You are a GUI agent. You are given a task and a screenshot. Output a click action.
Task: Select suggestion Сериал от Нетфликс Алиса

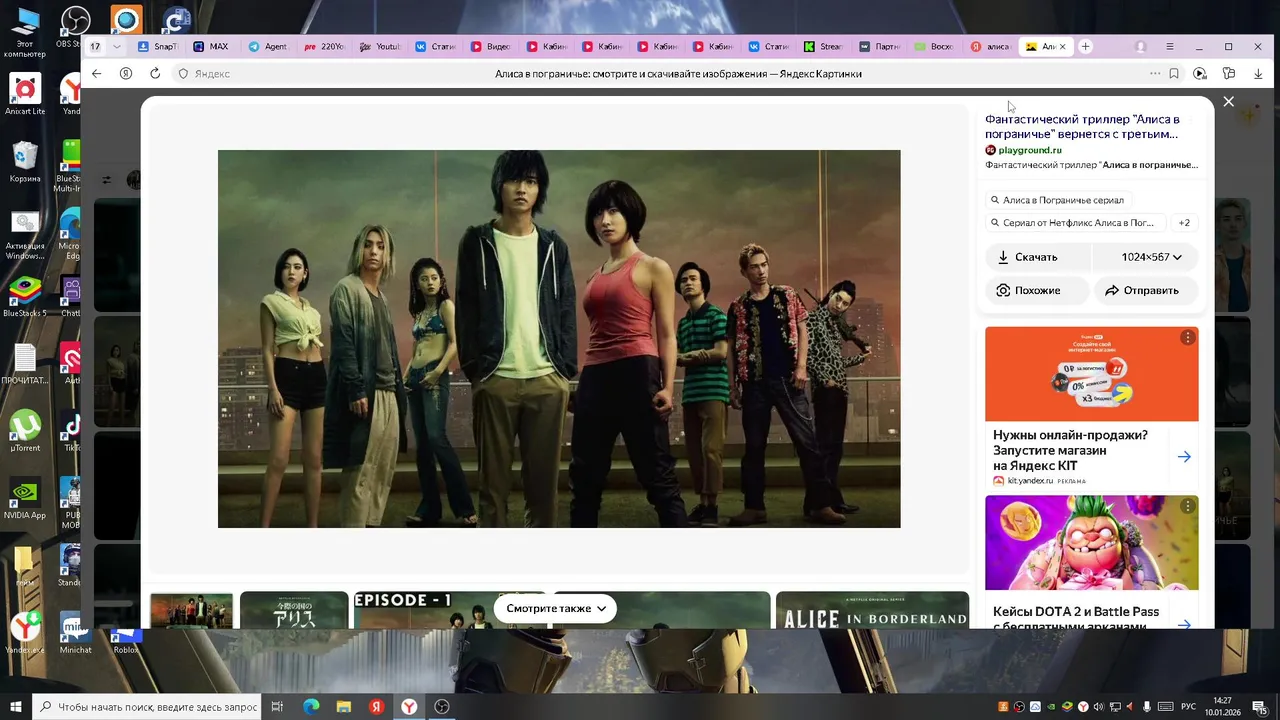click(1076, 223)
